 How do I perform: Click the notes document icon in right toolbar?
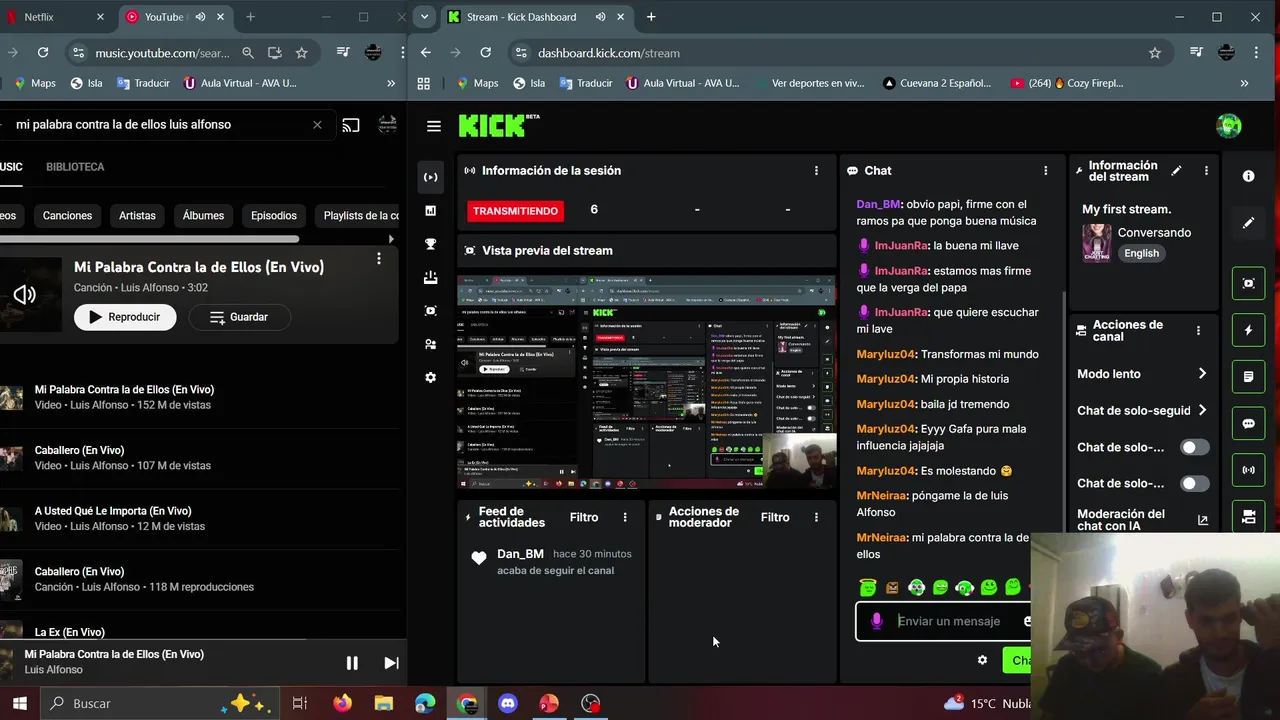(1248, 377)
